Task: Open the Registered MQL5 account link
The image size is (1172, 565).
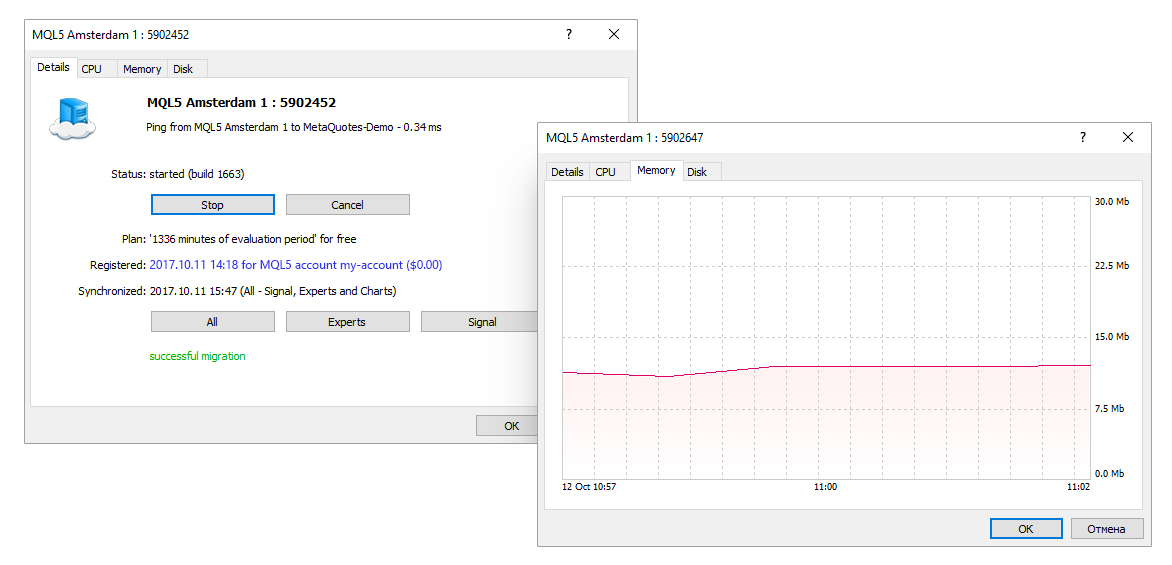Action: (296, 265)
